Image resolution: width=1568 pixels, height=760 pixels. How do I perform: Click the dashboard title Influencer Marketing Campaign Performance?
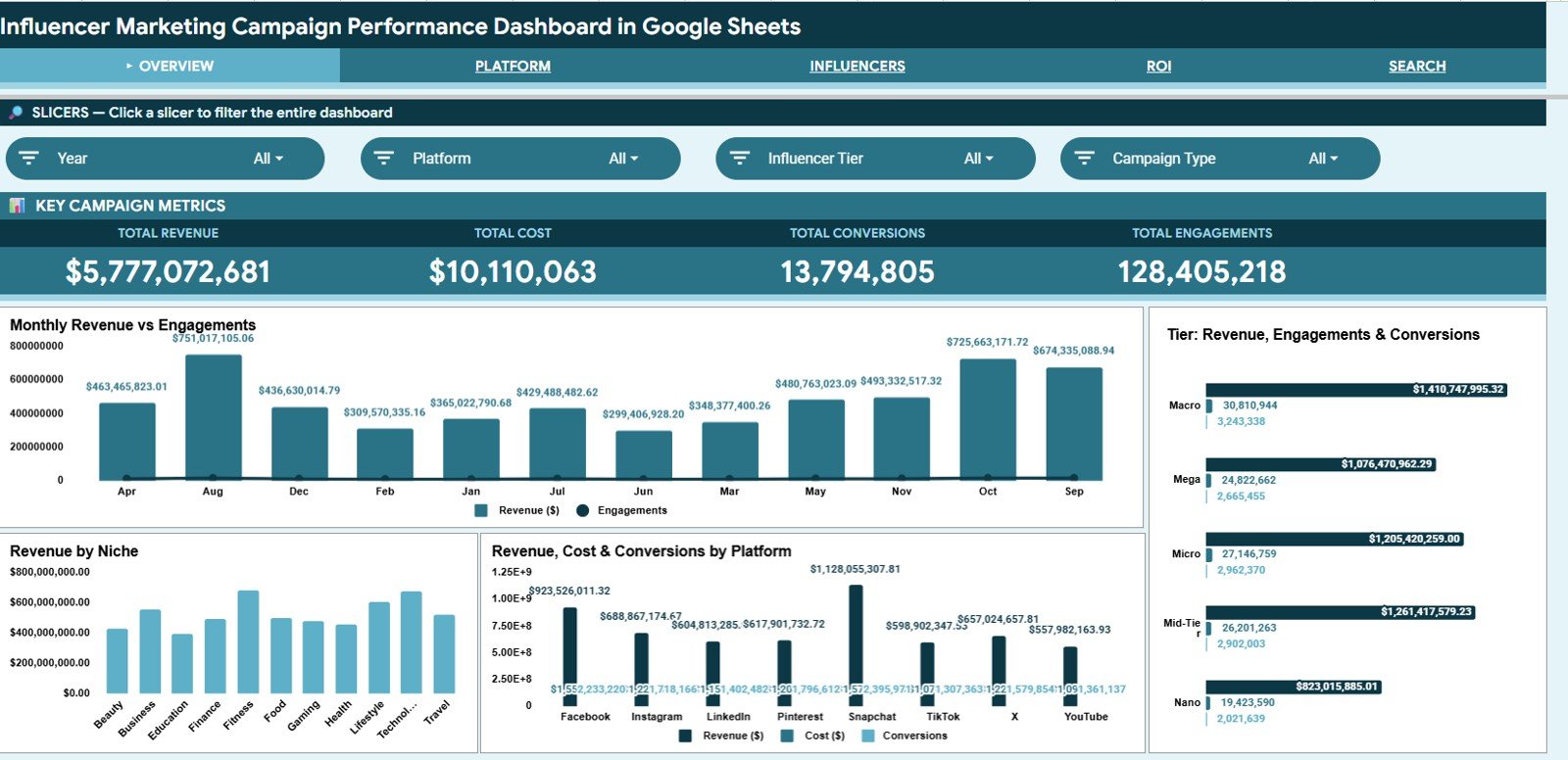(x=401, y=26)
